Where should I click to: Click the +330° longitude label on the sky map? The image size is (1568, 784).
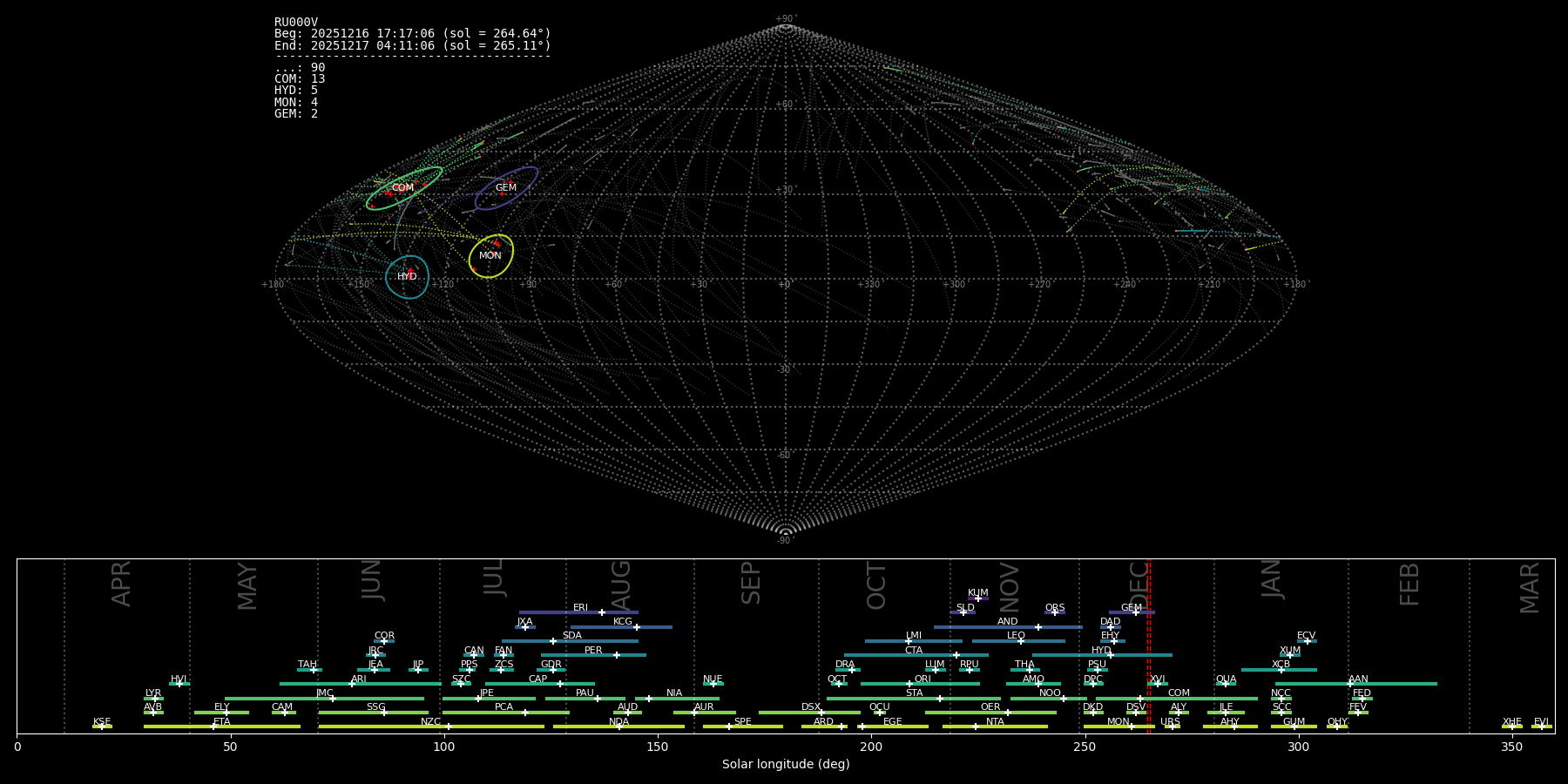(x=868, y=285)
